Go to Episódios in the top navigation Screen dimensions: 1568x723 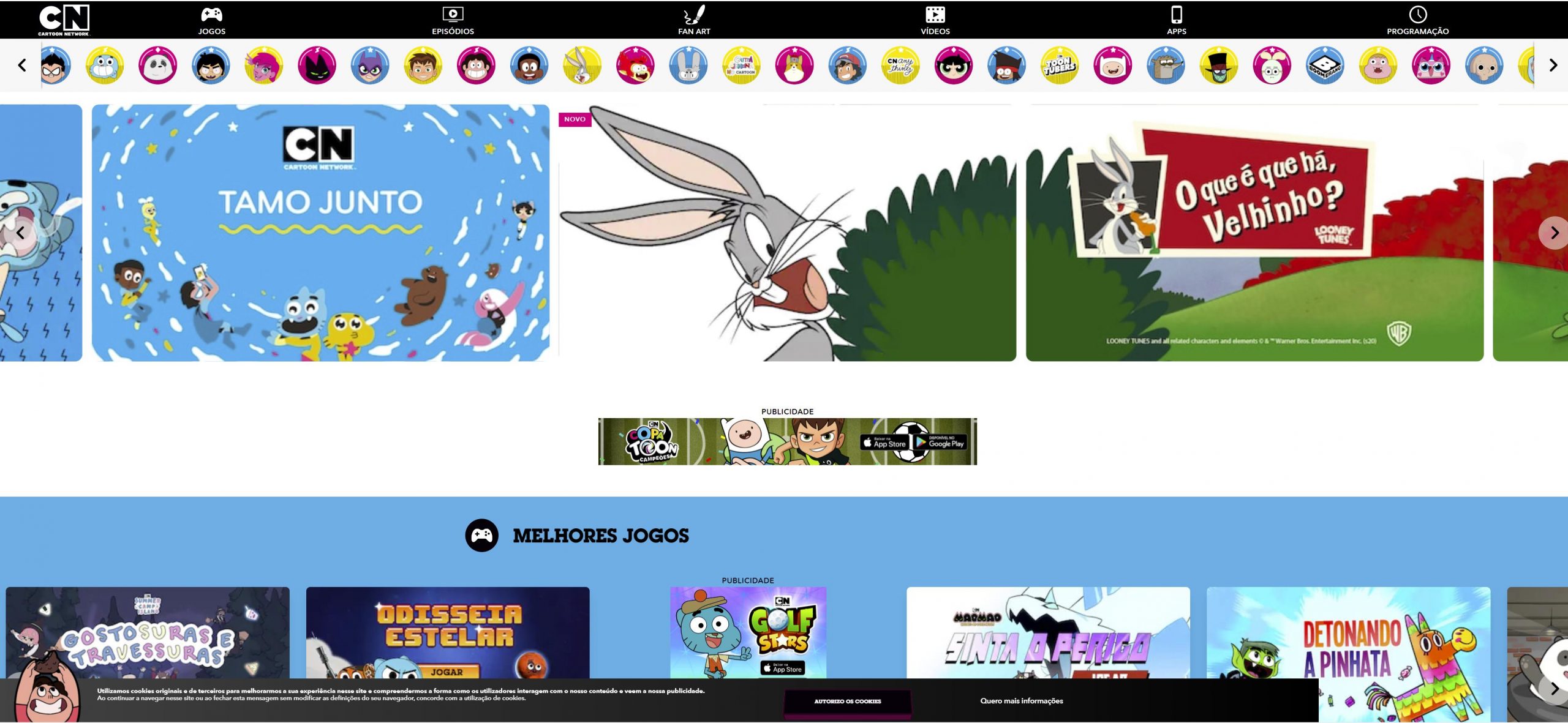point(453,21)
